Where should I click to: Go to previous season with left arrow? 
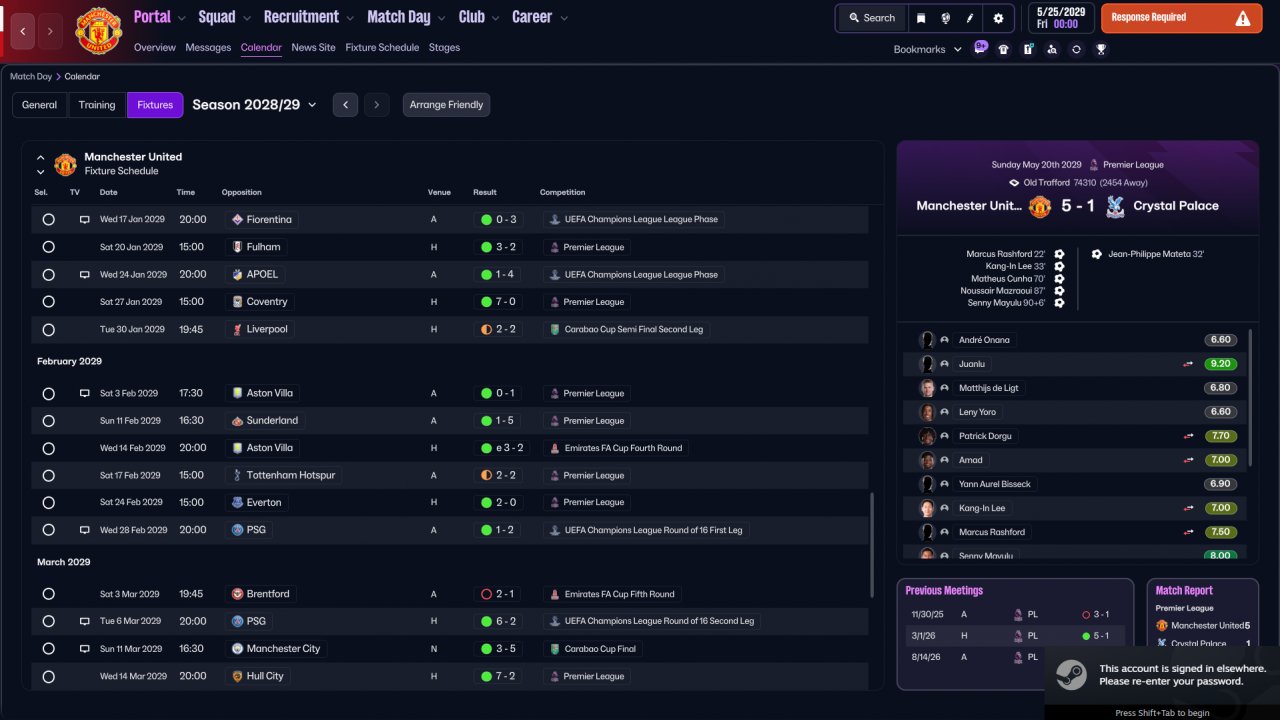[345, 105]
